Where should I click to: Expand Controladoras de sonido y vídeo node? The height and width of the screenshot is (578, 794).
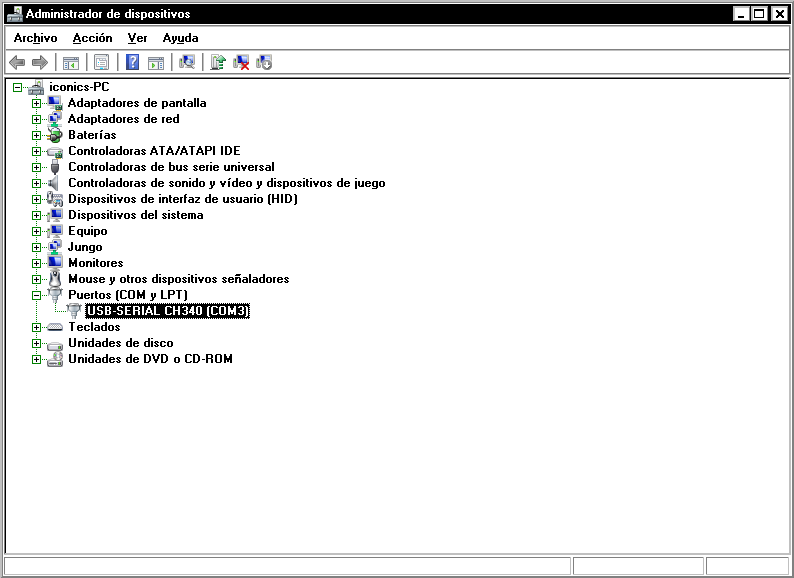click(x=36, y=183)
